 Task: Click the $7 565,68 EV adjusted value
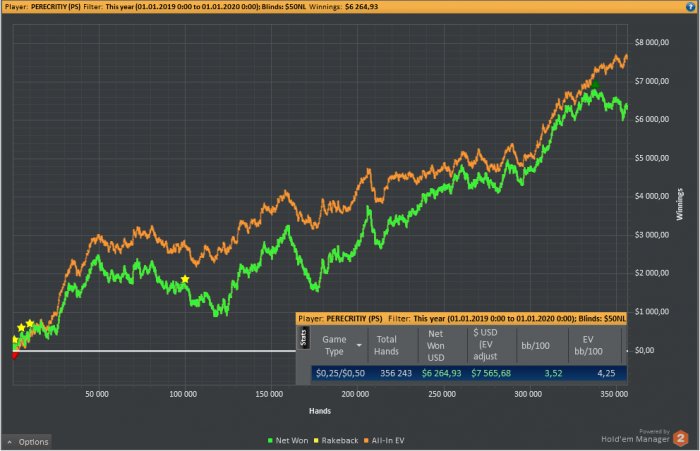pyautogui.click(x=491, y=373)
